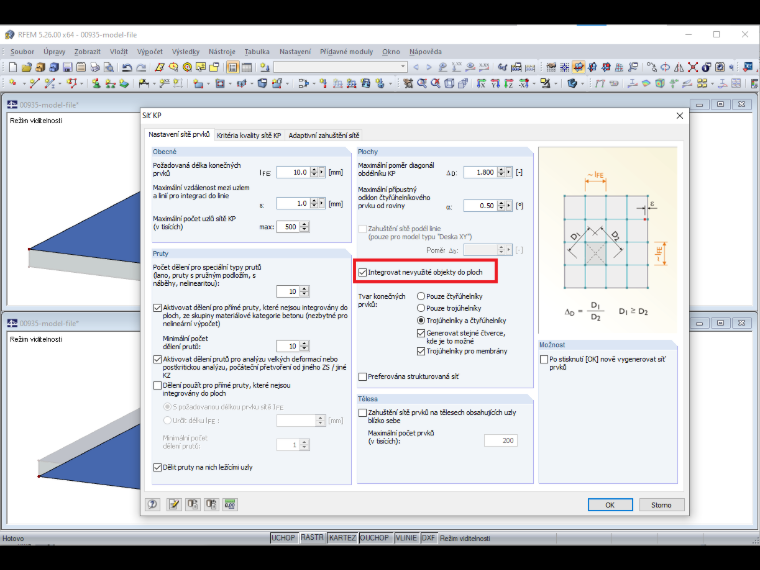This screenshot has width=760, height=570.
Task: Enable 'Dělení použít pro přímé pruty' checkbox
Action: click(157, 386)
